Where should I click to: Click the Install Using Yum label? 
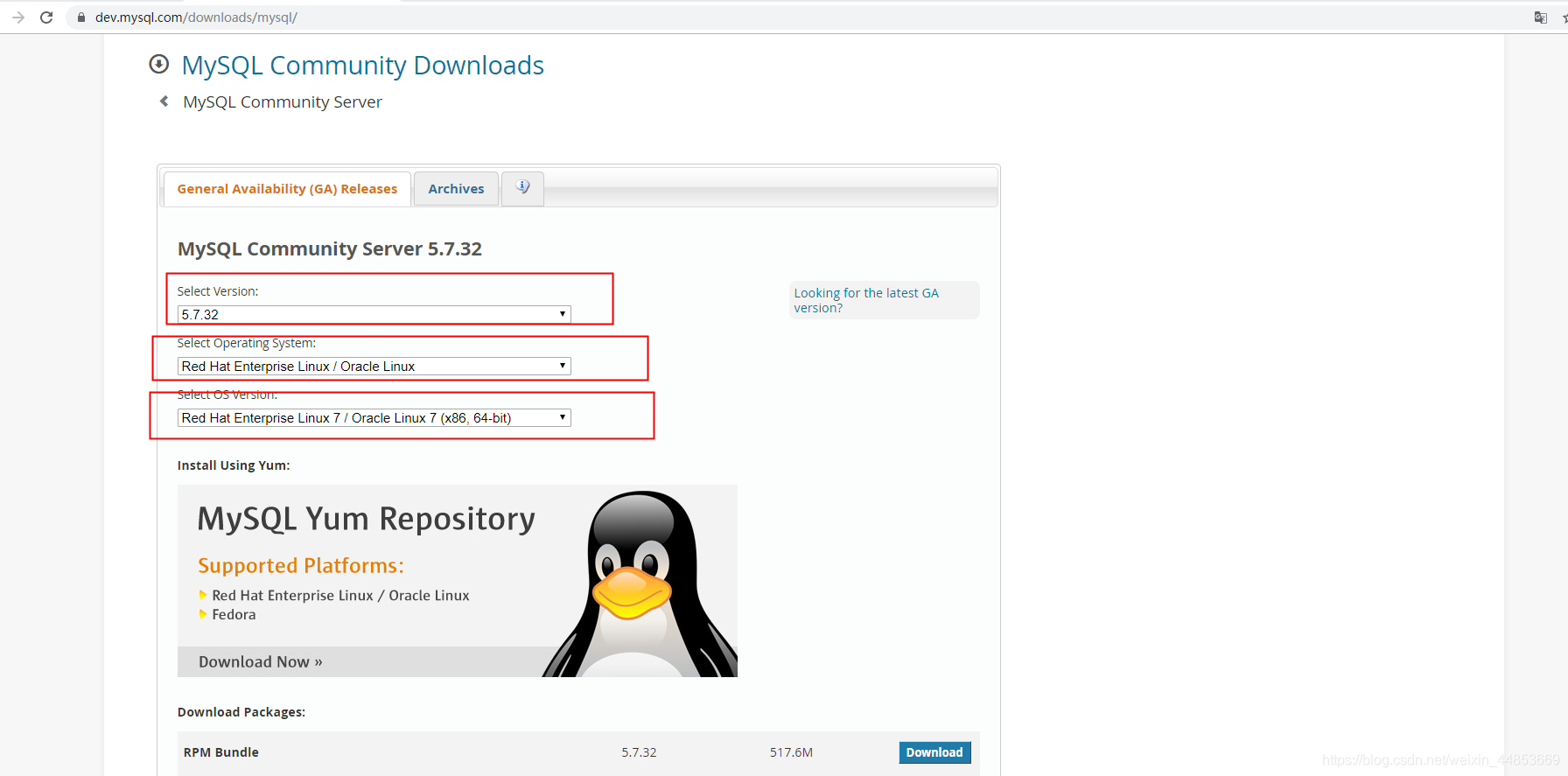point(234,465)
